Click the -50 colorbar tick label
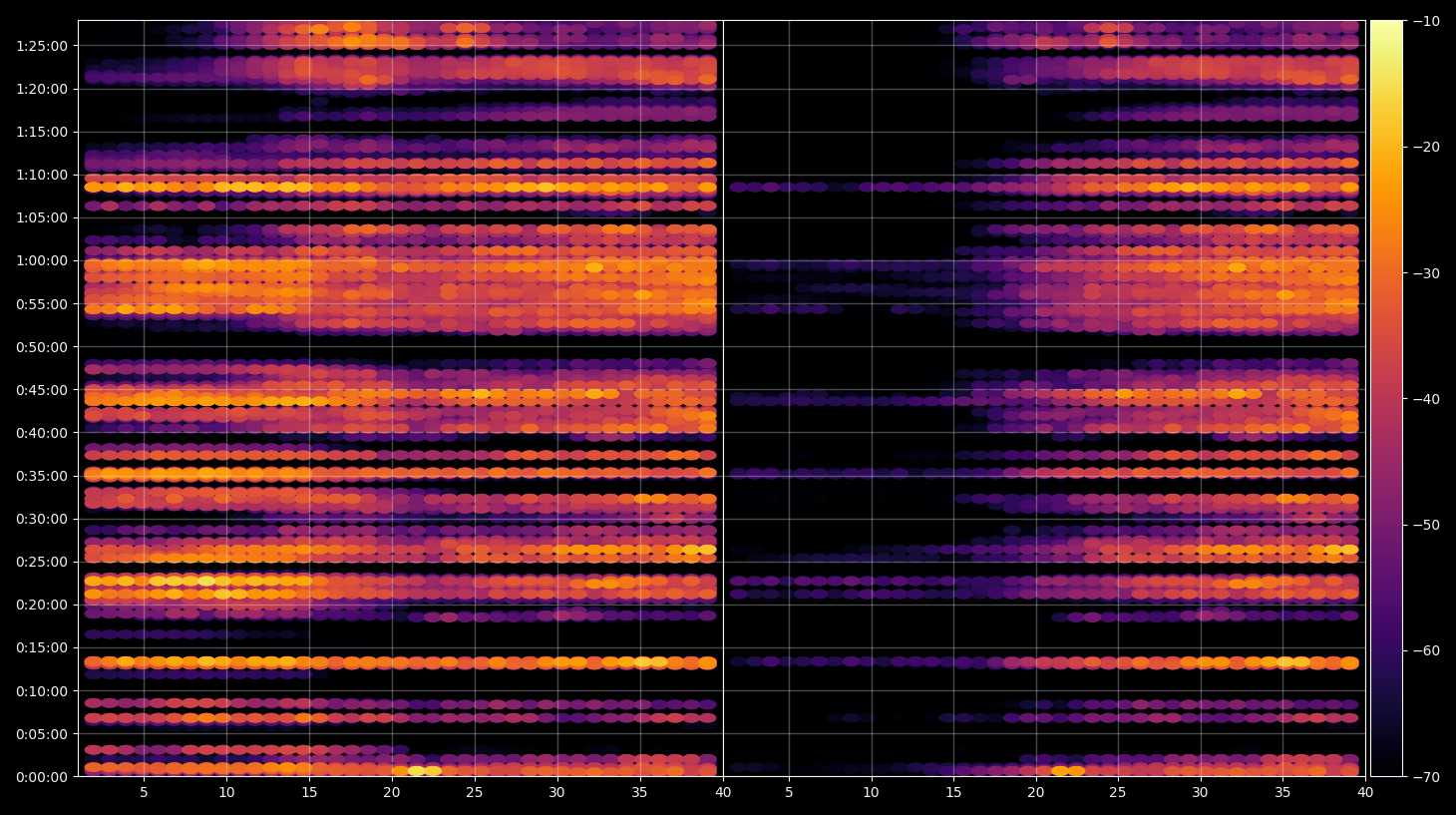The width and height of the screenshot is (1456, 815). point(1426,525)
